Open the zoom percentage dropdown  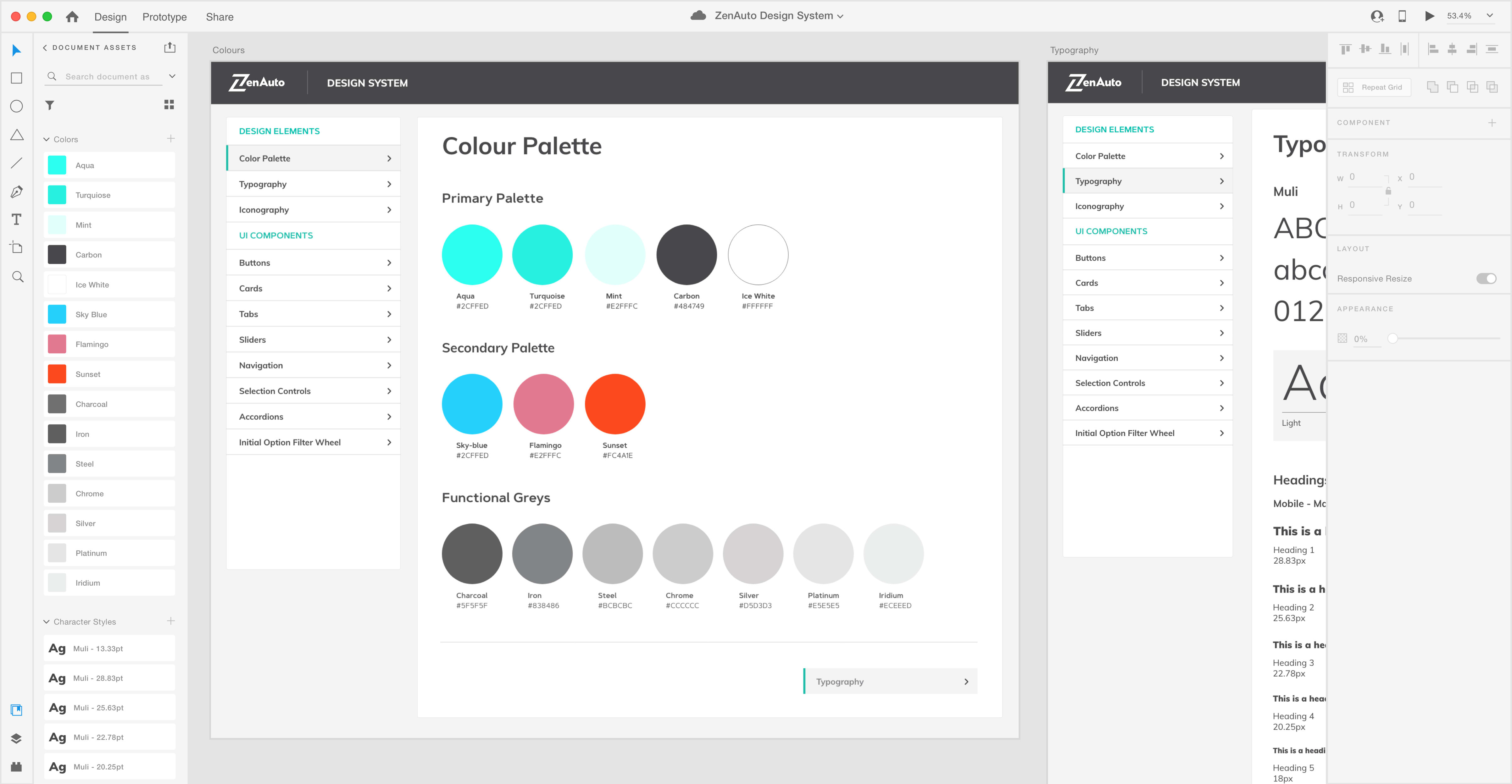1490,16
